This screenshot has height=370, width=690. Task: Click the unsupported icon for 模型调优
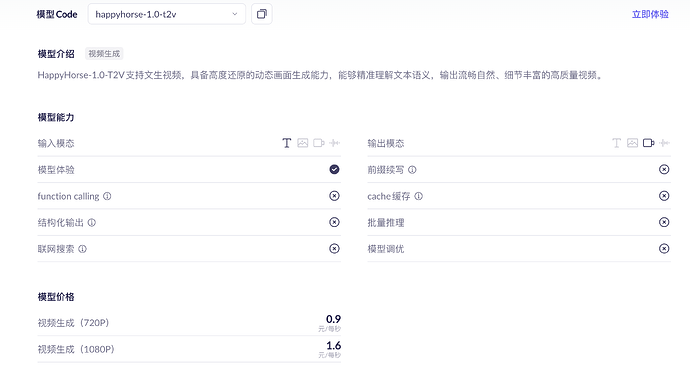coord(664,249)
